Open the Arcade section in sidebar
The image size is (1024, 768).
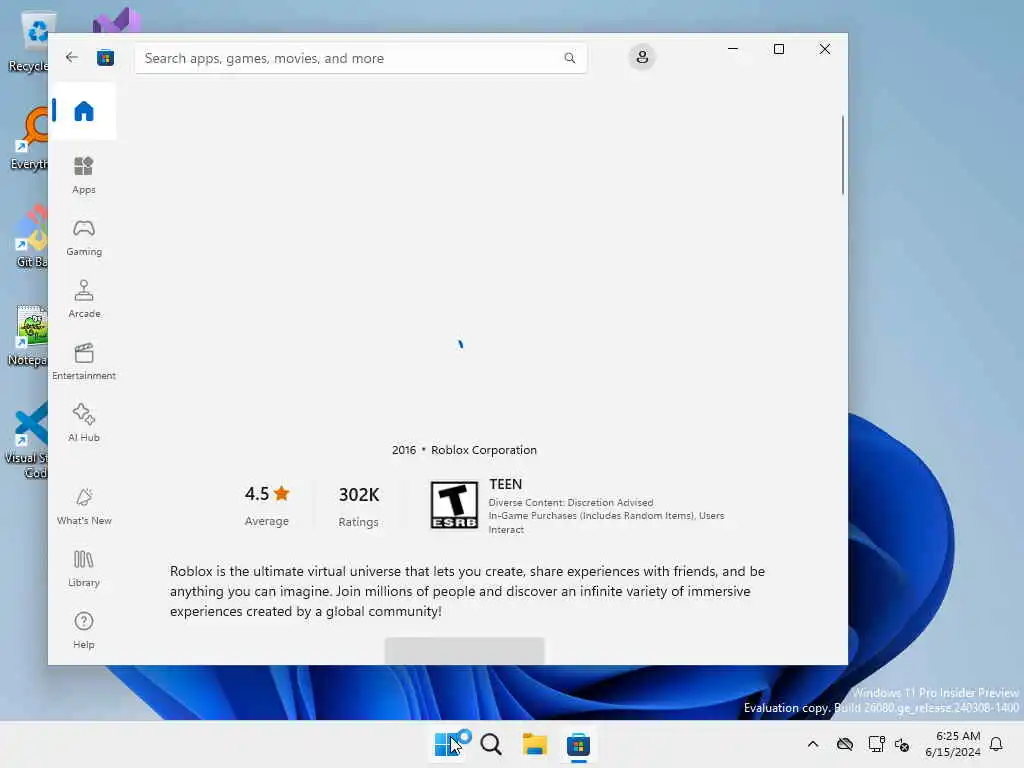(x=84, y=300)
